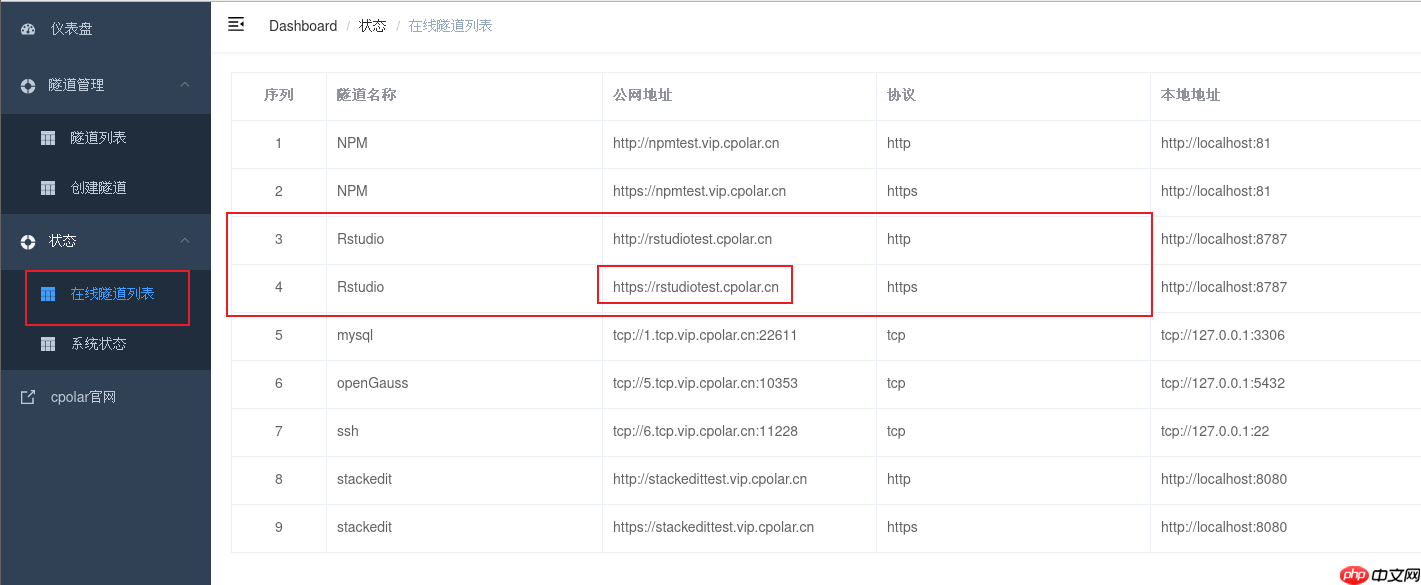The width and height of the screenshot is (1421, 585).
Task: Click the 序列 column header
Action: 279,95
